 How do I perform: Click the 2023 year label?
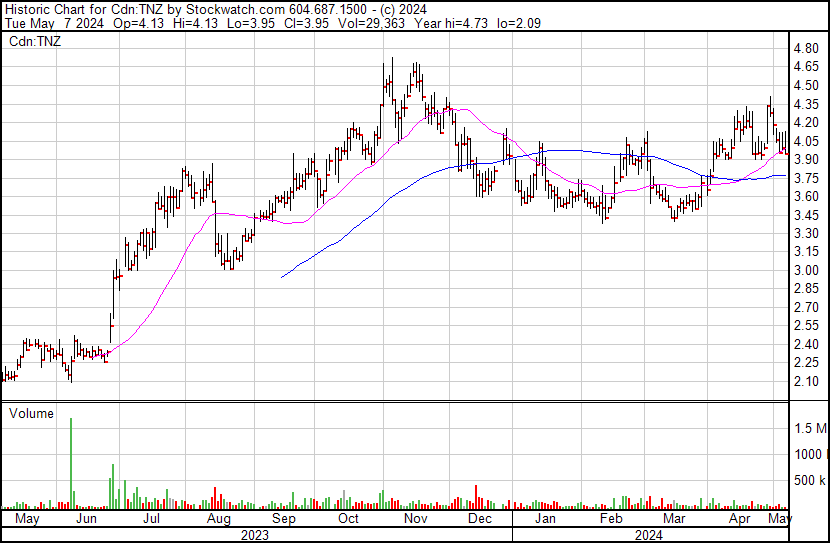click(256, 534)
